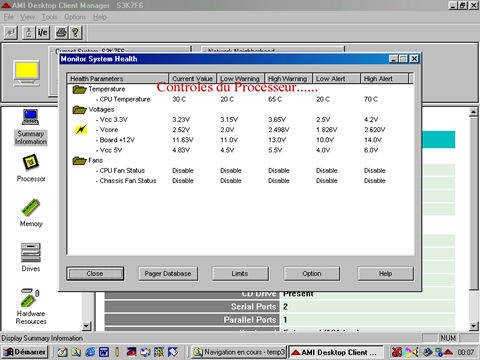Click the main window scroll down arrow
Screen dimensions: 480x360
tap(473, 326)
